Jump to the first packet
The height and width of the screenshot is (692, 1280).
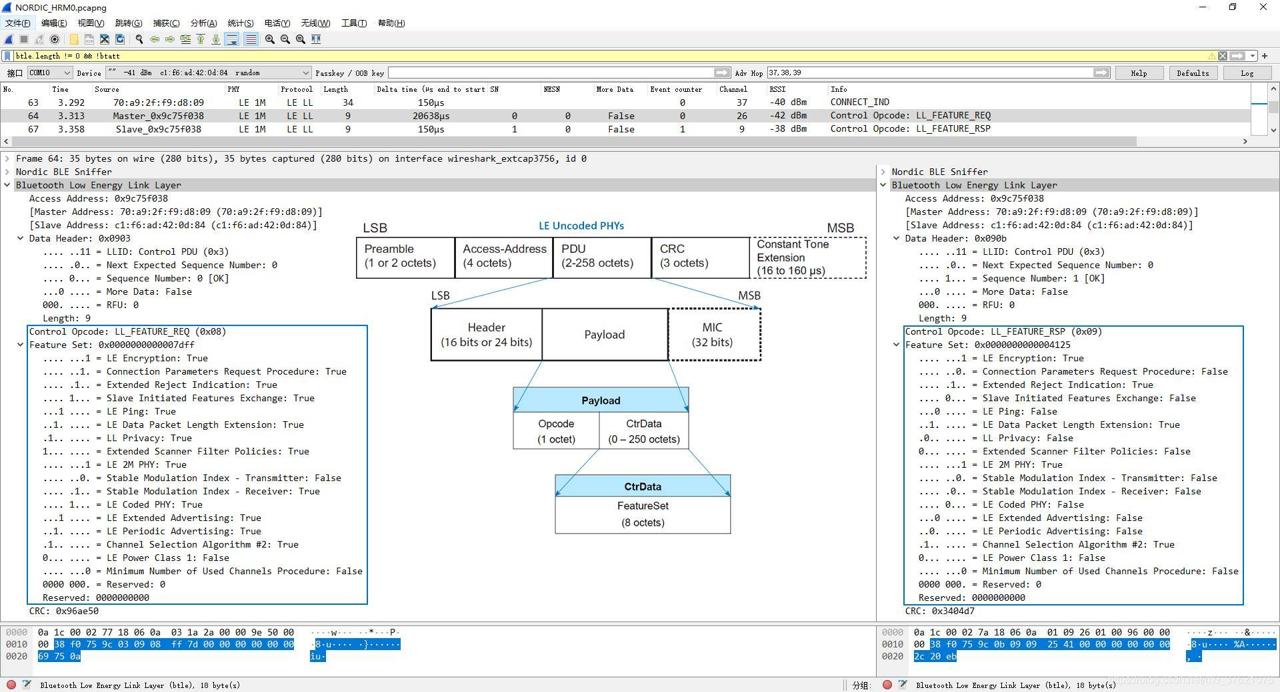point(200,39)
